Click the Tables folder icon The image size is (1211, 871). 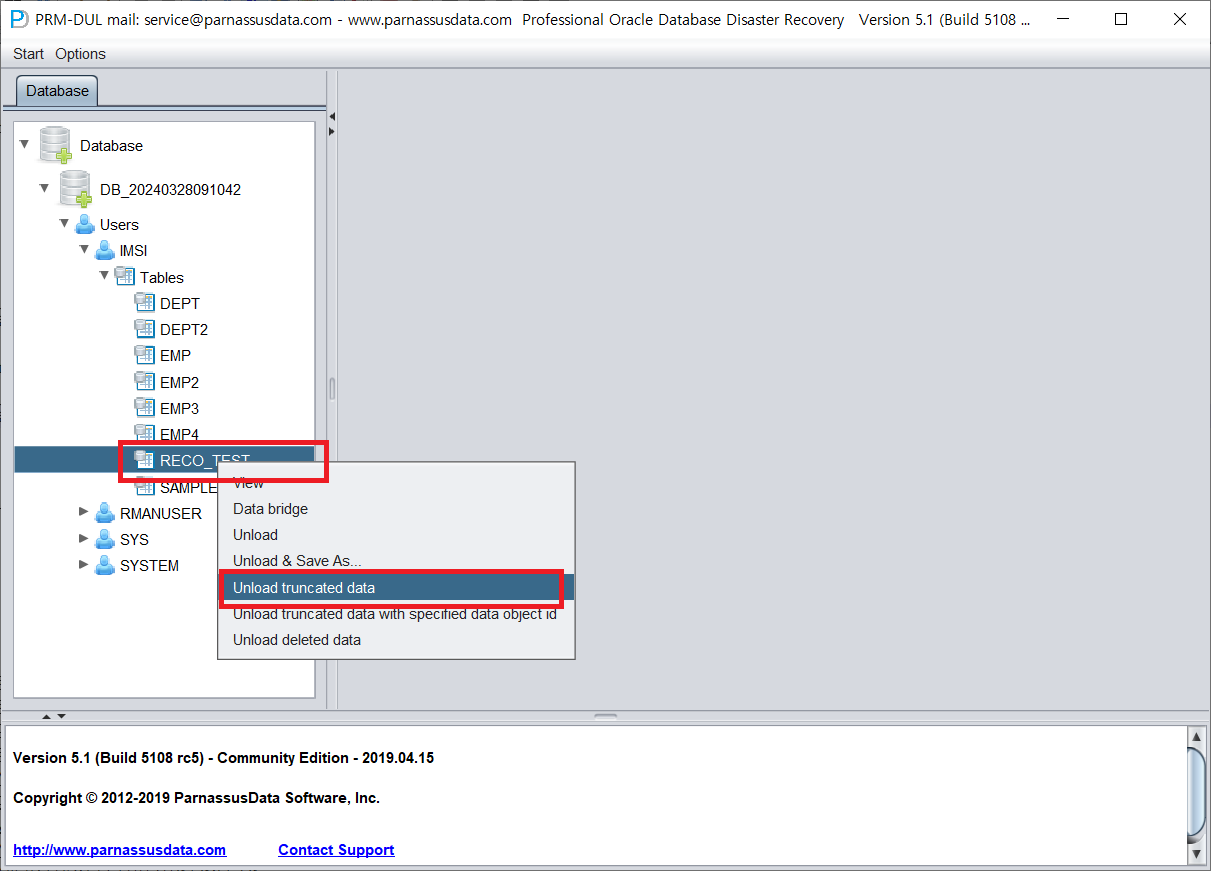click(x=125, y=277)
